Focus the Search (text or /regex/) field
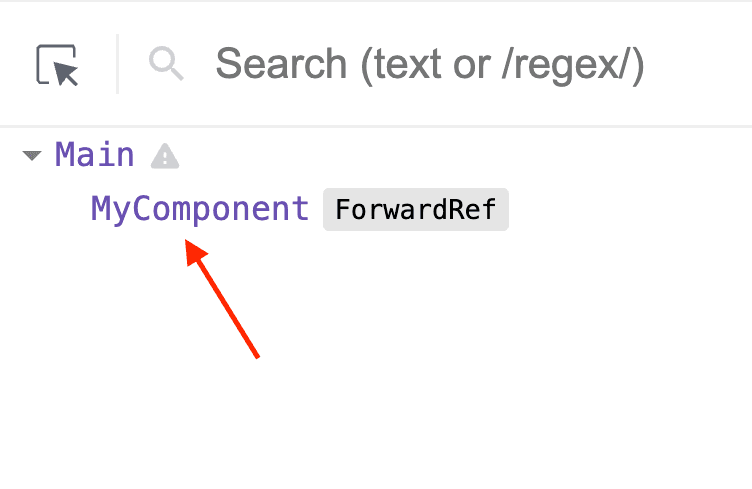752x489 pixels. pos(430,65)
